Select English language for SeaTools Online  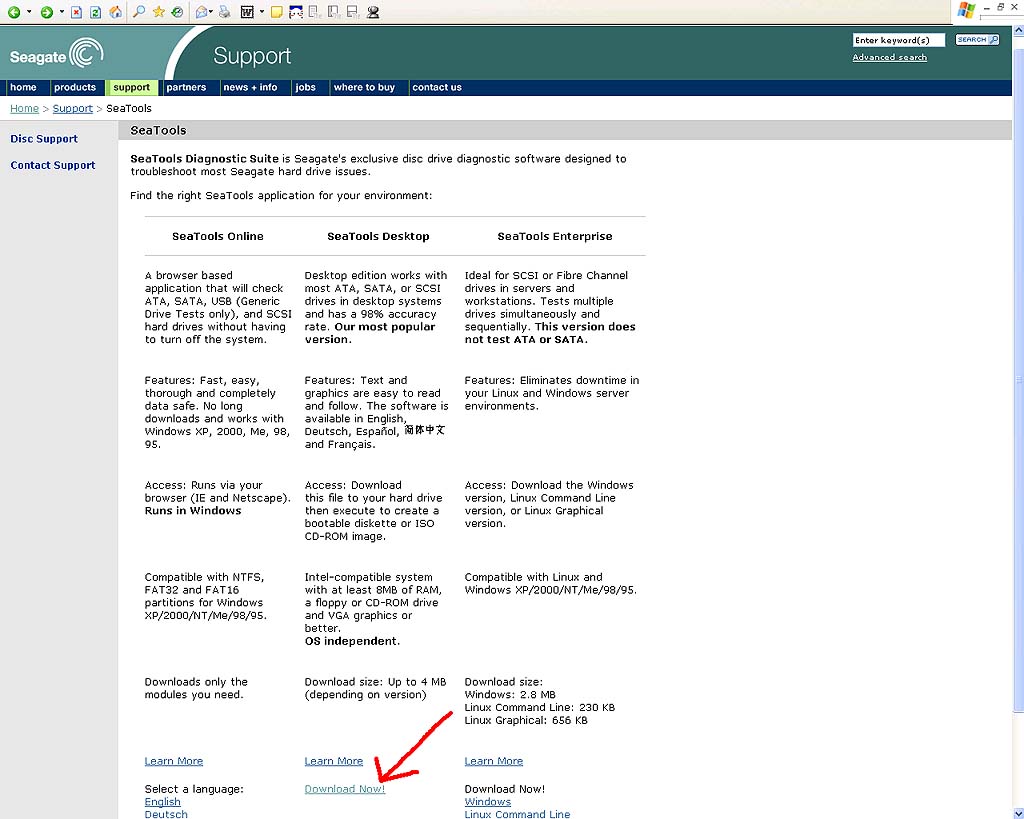(163, 802)
